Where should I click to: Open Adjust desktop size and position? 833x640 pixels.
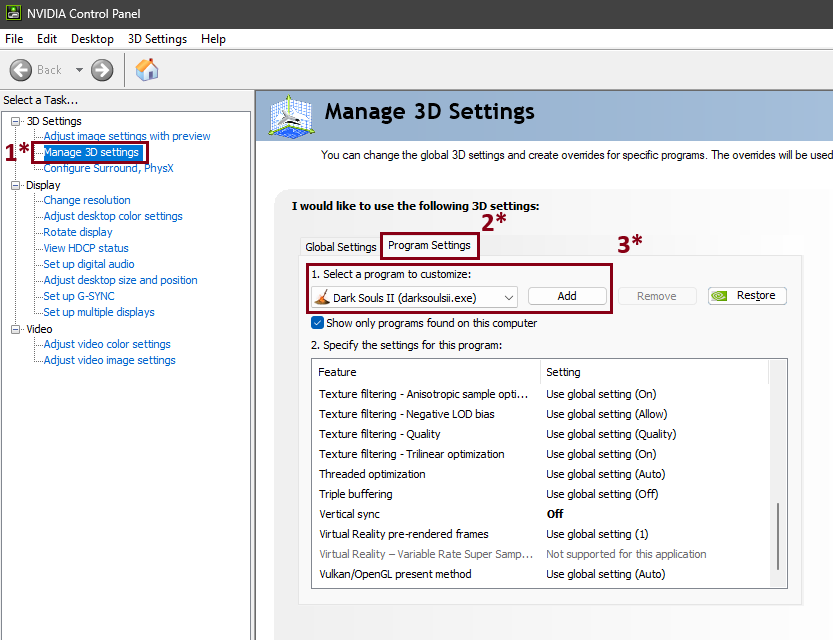pos(120,280)
